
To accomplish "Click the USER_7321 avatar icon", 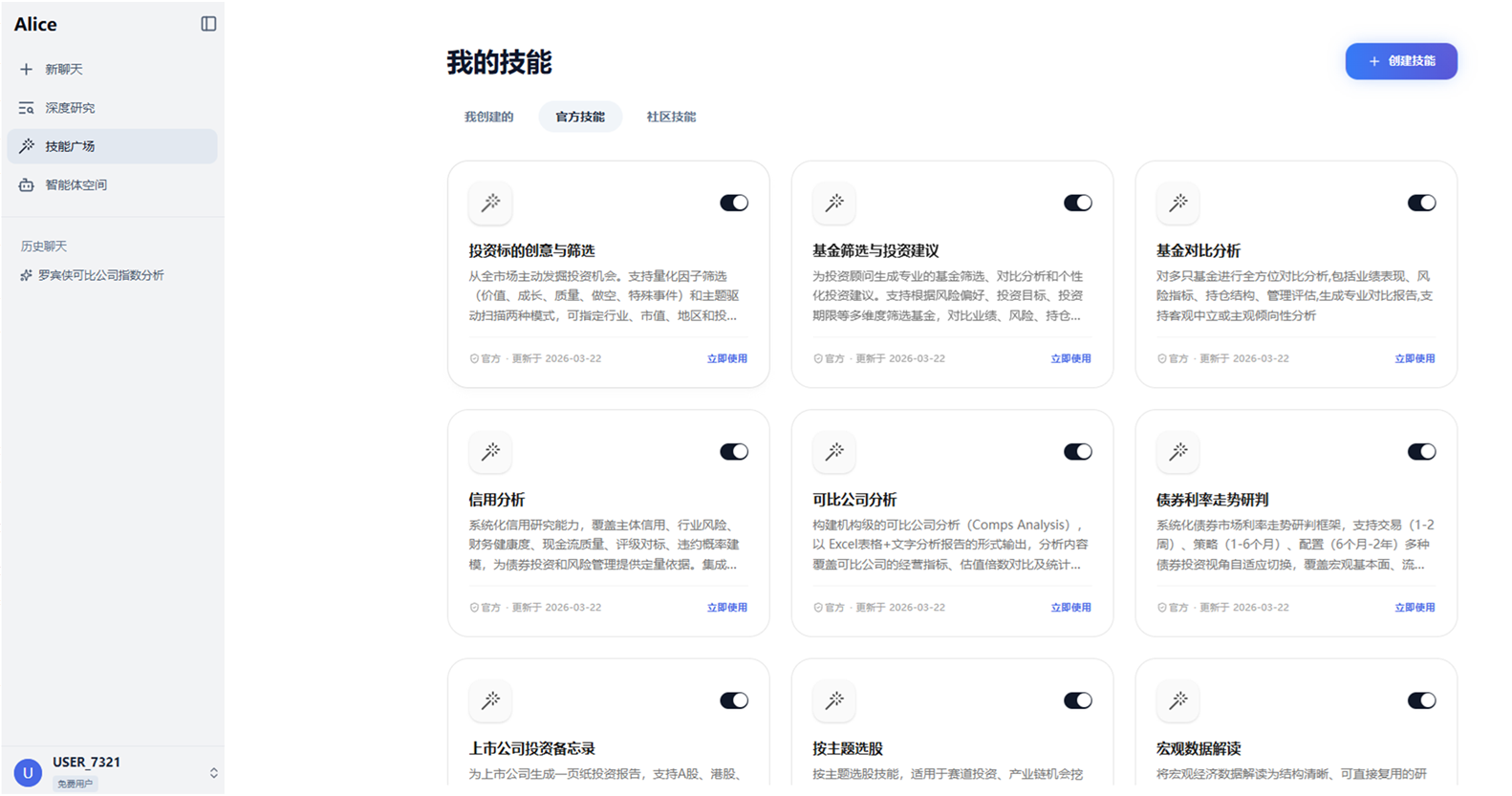I will click(x=28, y=772).
